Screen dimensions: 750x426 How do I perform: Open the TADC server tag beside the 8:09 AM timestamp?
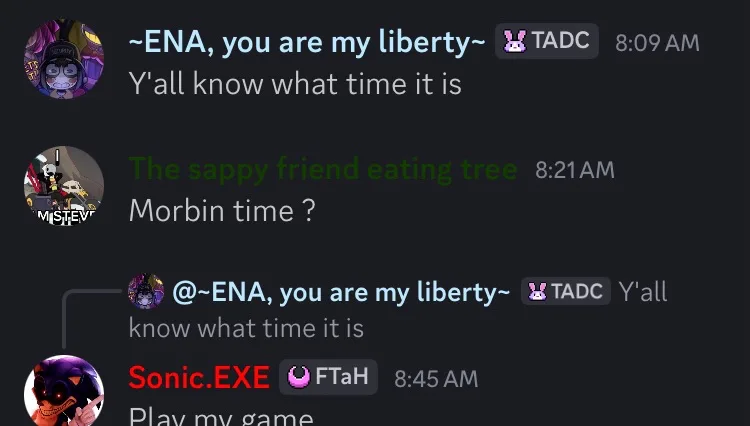click(547, 42)
